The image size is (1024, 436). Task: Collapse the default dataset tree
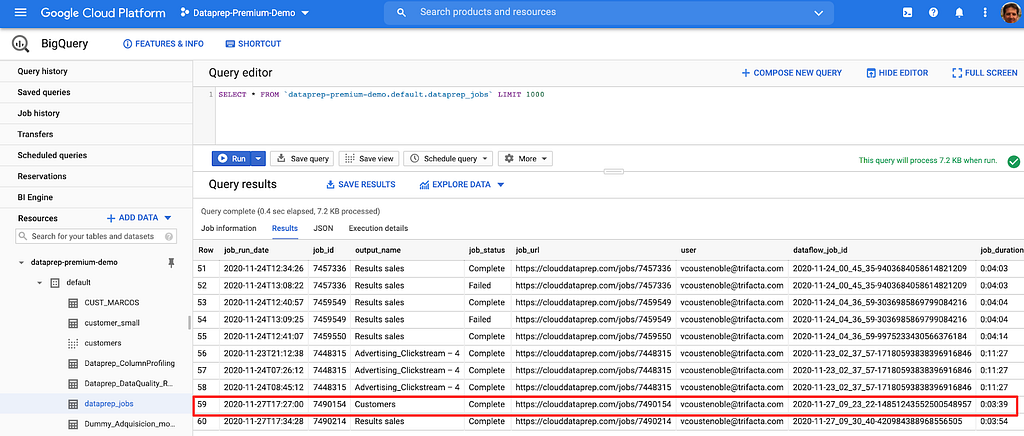pos(40,283)
